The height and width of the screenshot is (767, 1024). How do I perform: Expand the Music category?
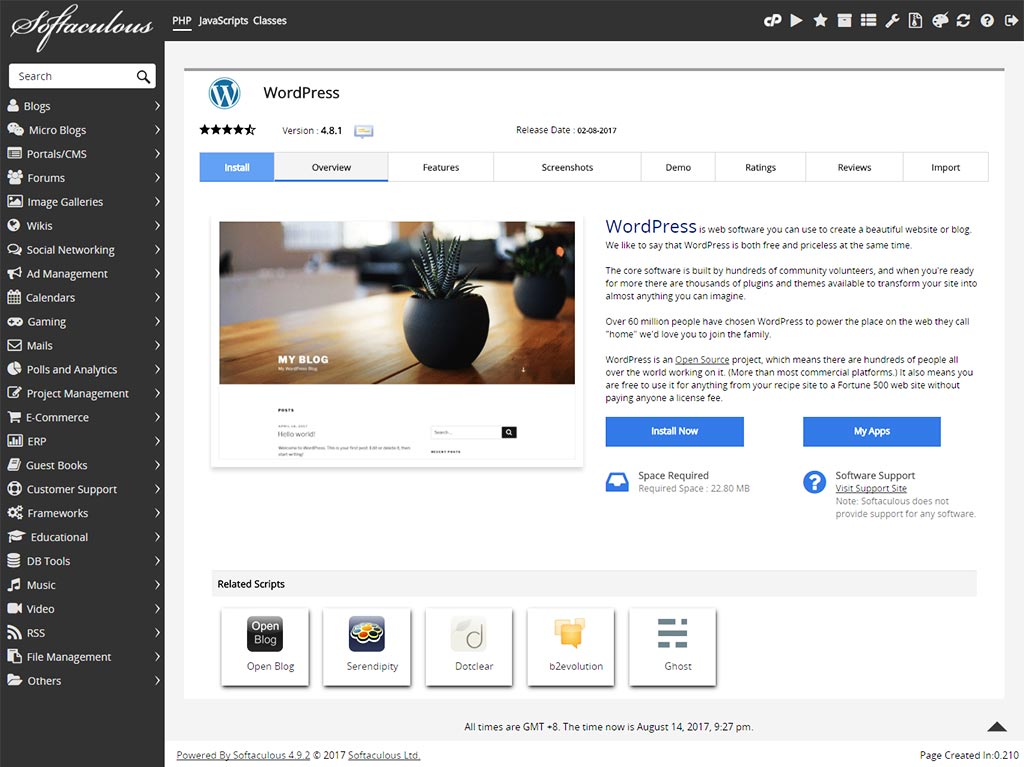tap(82, 585)
